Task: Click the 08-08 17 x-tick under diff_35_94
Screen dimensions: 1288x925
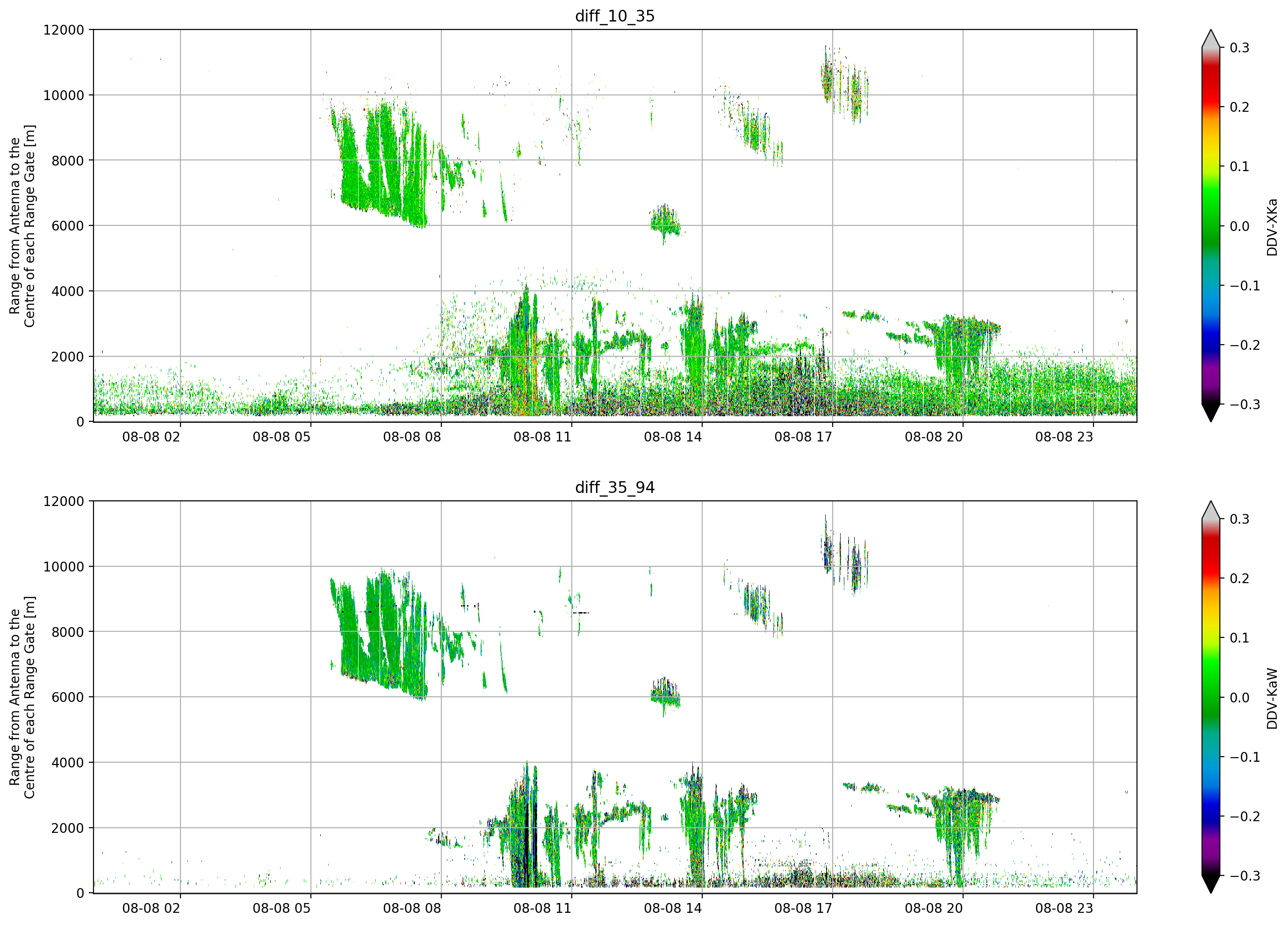Action: [x=803, y=909]
